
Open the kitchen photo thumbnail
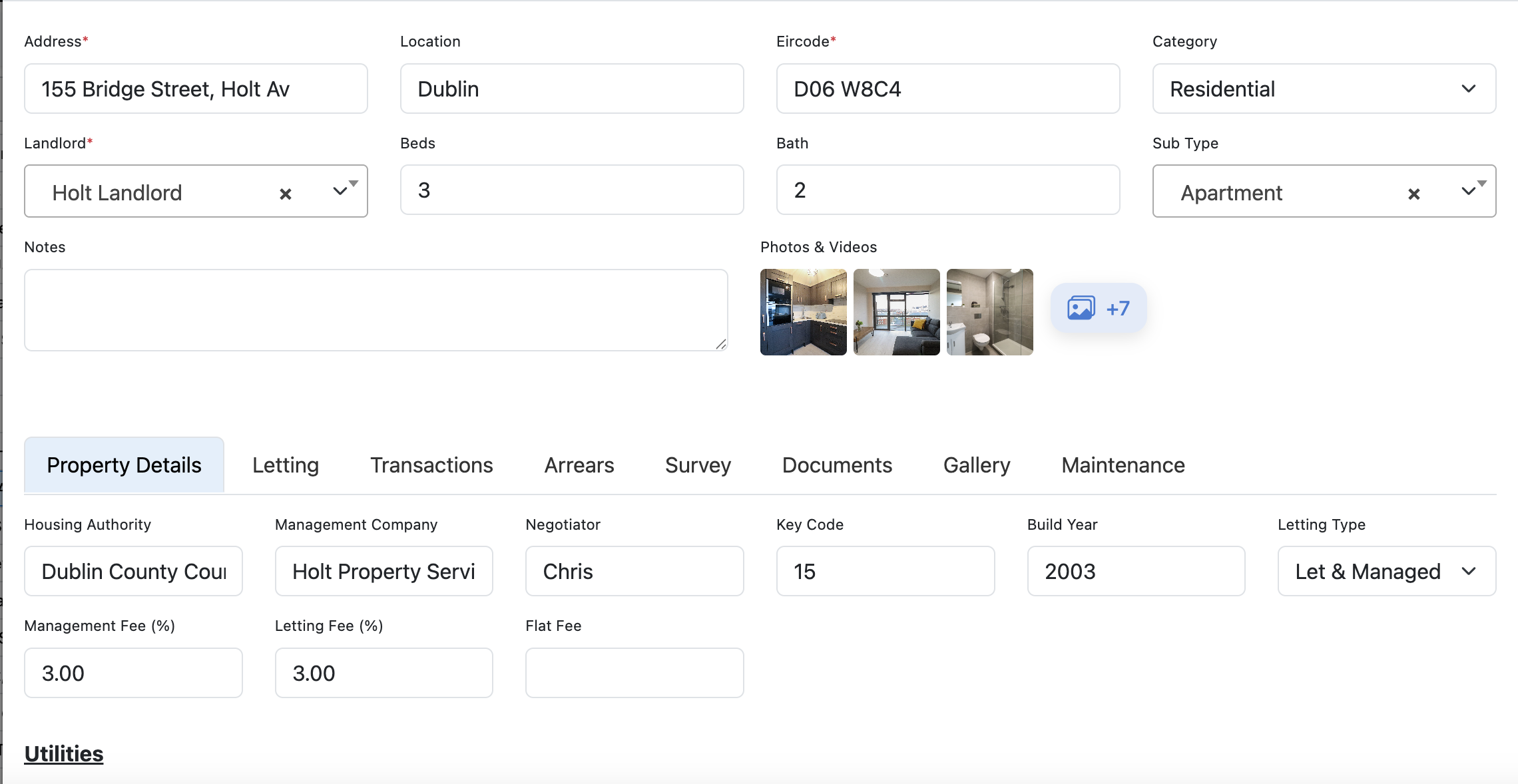(803, 312)
